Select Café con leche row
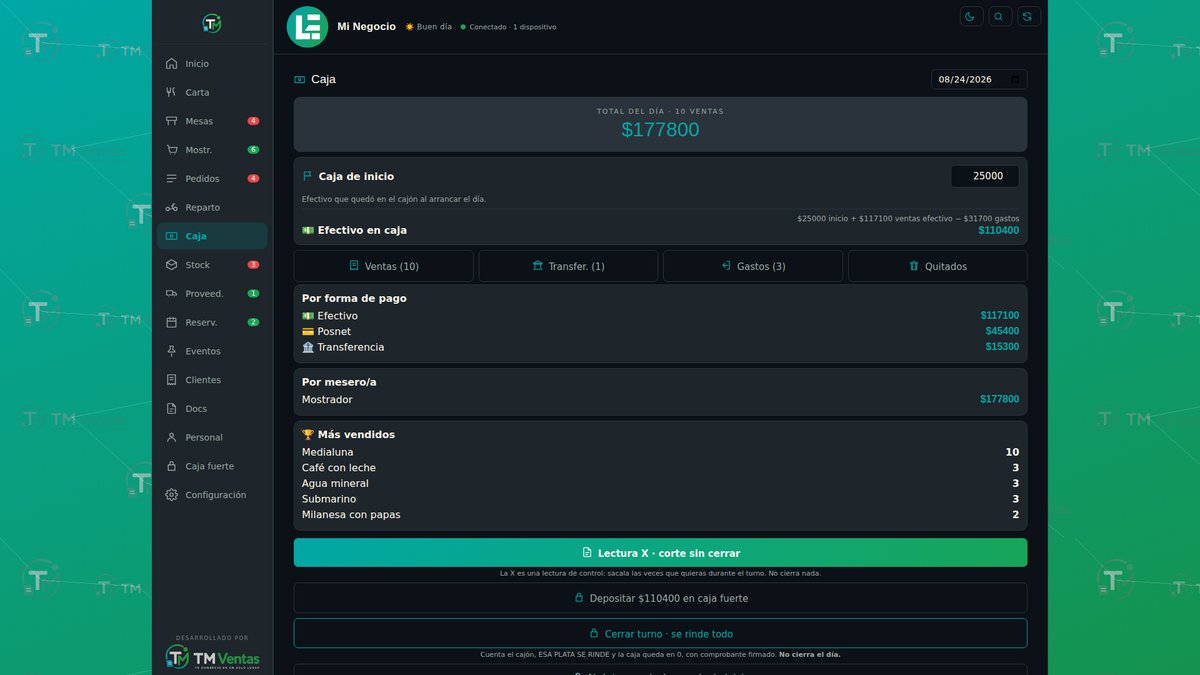This screenshot has width=1200, height=675. click(660, 468)
